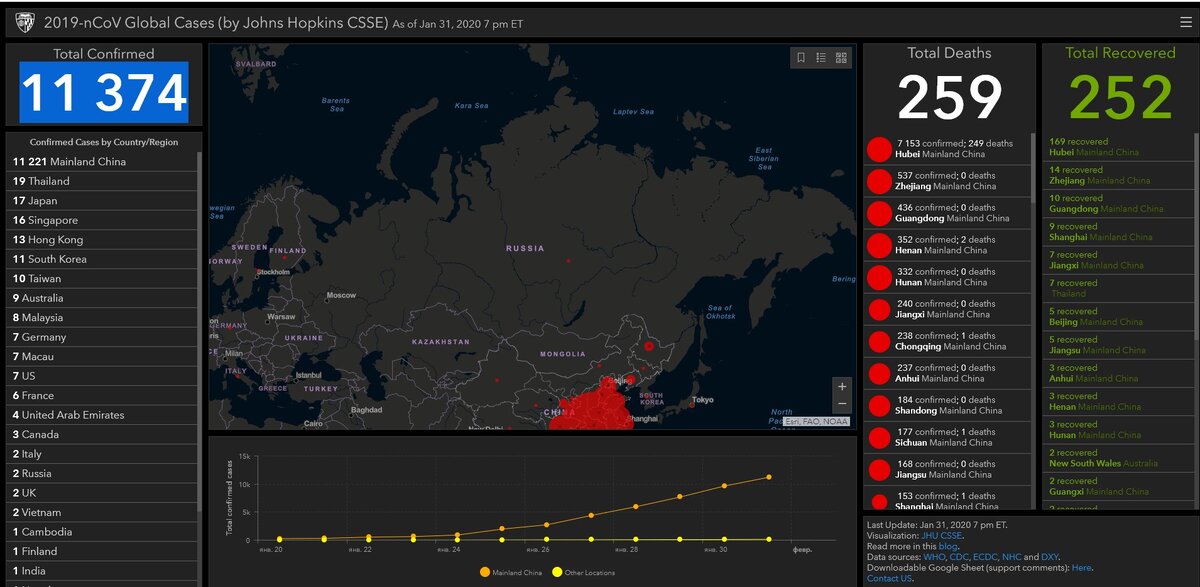
Task: Select '19 Thailand' in country list
Action: point(101,181)
